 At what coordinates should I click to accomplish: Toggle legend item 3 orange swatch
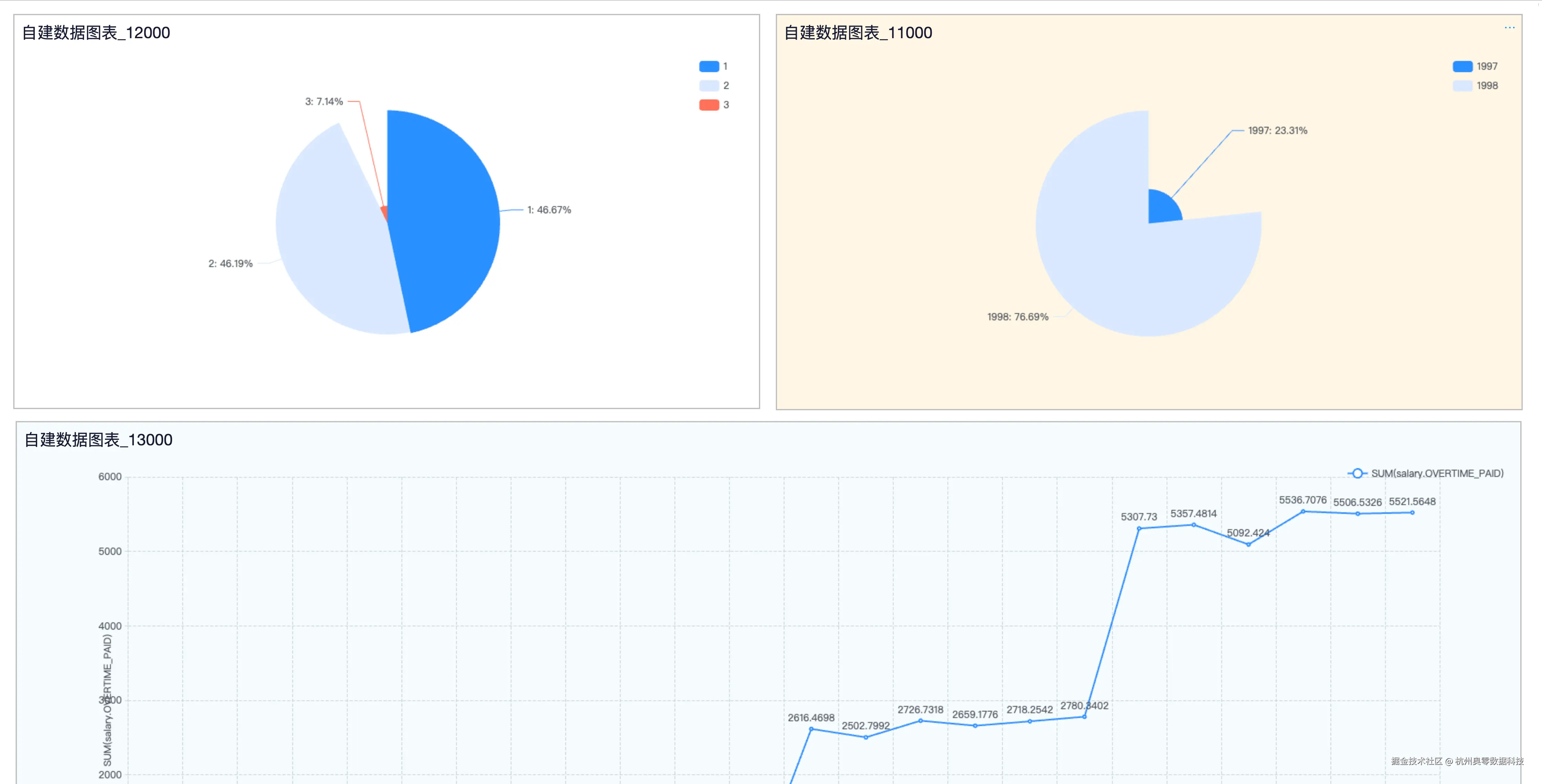(x=709, y=105)
